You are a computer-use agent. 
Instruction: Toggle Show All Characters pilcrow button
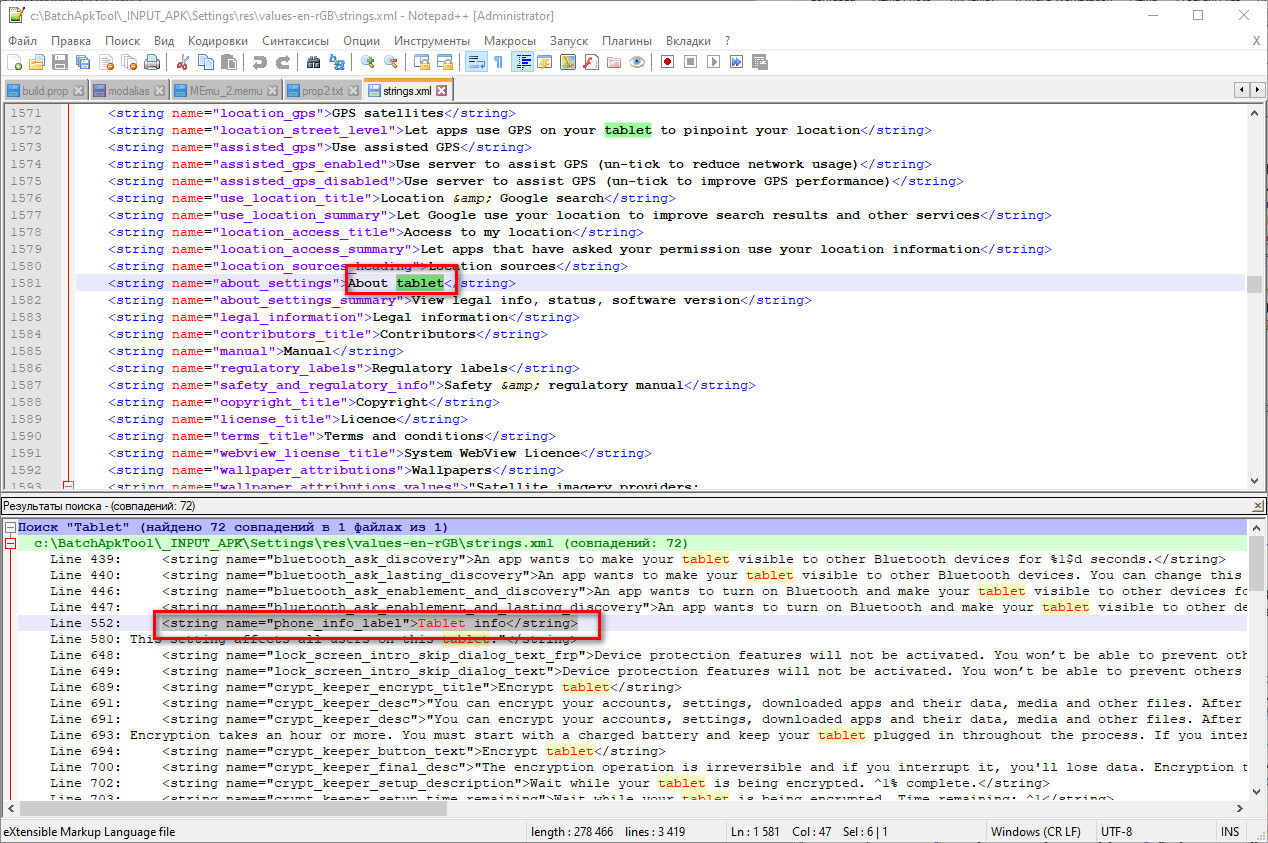pos(497,62)
